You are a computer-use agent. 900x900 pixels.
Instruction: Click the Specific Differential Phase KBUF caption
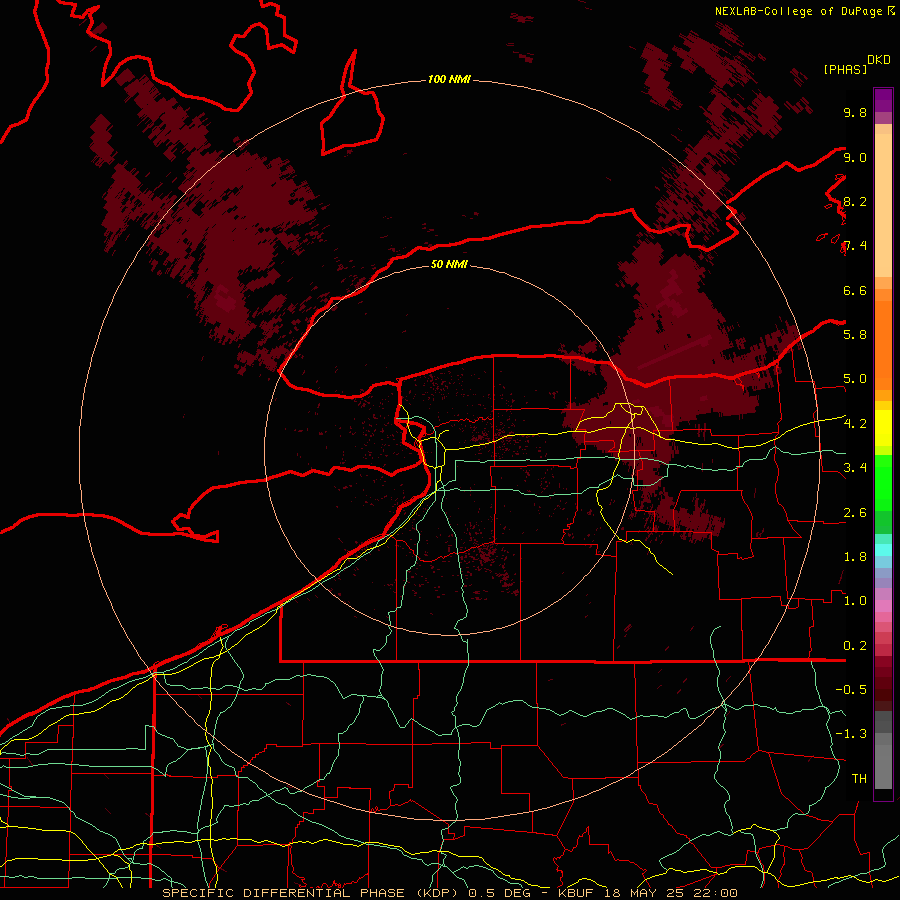pyautogui.click(x=449, y=893)
